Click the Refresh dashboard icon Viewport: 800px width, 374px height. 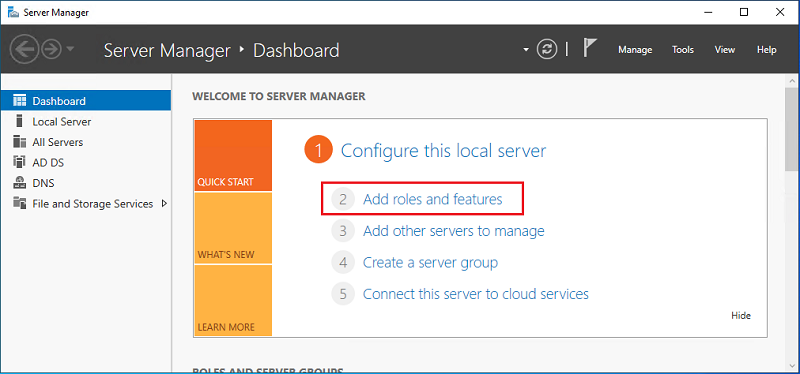click(546, 49)
